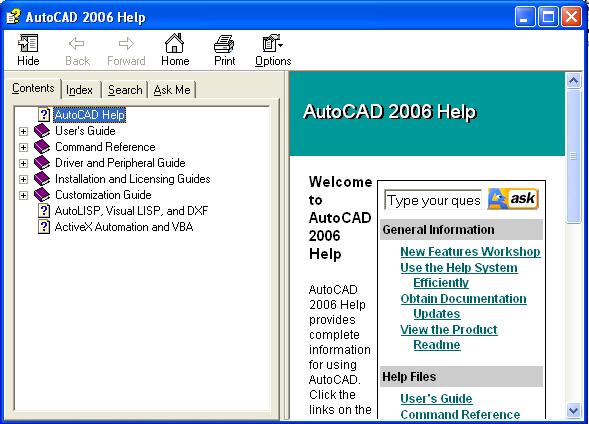
Task: Go to the Home page icon
Action: pyautogui.click(x=175, y=43)
